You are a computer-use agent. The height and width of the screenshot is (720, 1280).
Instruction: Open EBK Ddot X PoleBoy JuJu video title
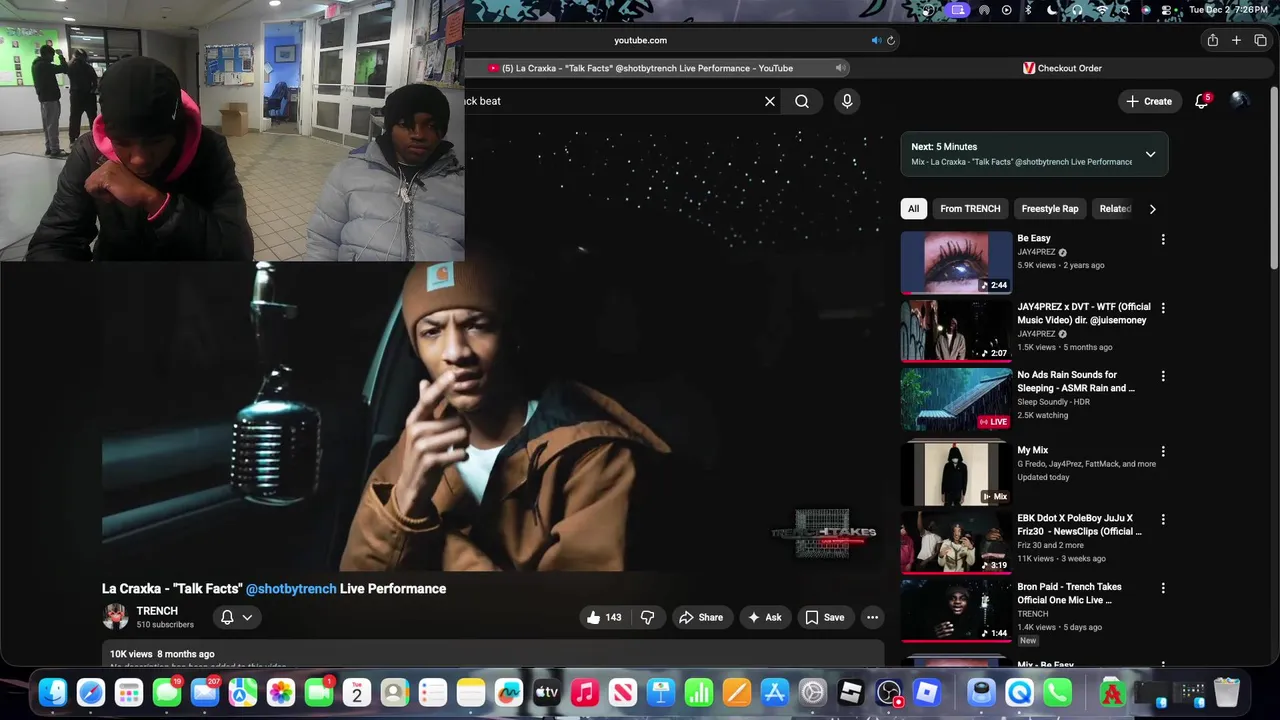point(1079,525)
